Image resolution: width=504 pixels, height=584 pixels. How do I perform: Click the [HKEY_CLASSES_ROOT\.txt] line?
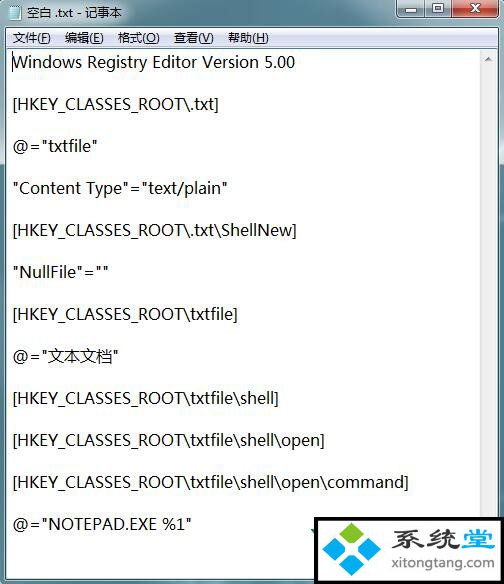tap(115, 104)
